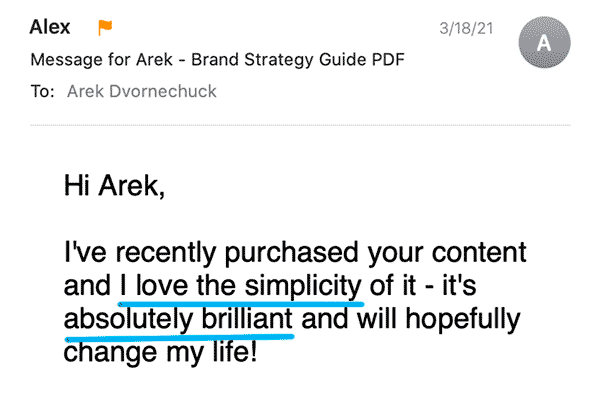Click the underlined word "simplicity"
600x397 pixels.
point(303,286)
